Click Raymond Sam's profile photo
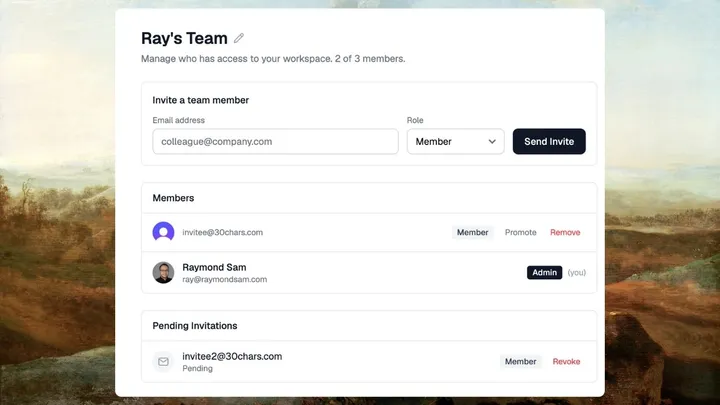Screen dimensions: 720x405 click(x=163, y=272)
